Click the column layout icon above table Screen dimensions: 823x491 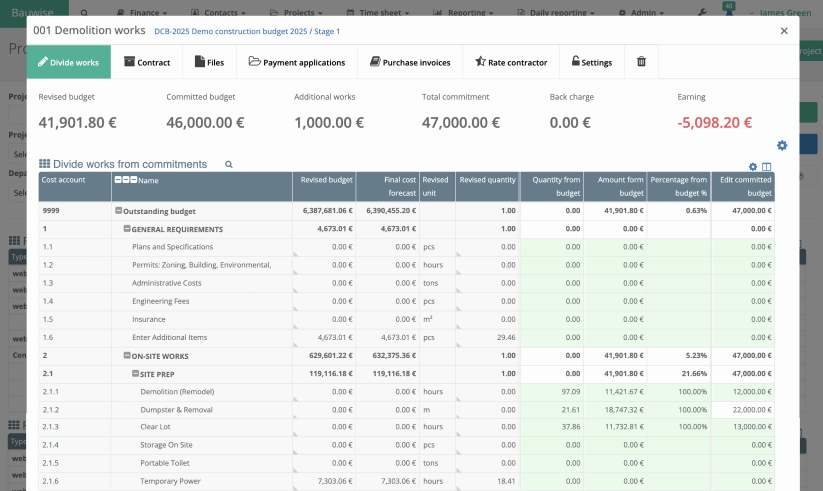(x=767, y=167)
